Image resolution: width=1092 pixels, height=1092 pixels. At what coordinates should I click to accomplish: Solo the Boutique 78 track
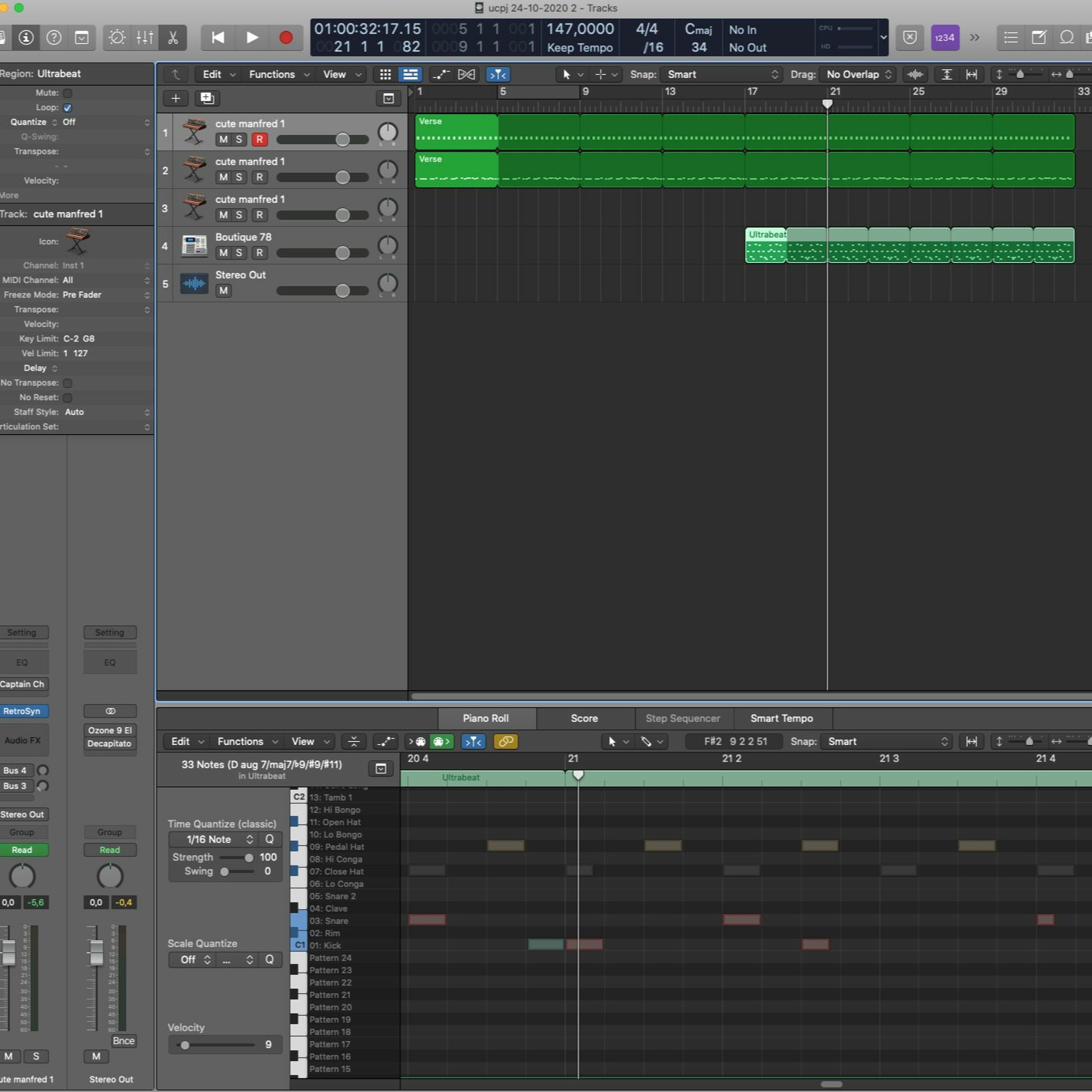(x=239, y=253)
